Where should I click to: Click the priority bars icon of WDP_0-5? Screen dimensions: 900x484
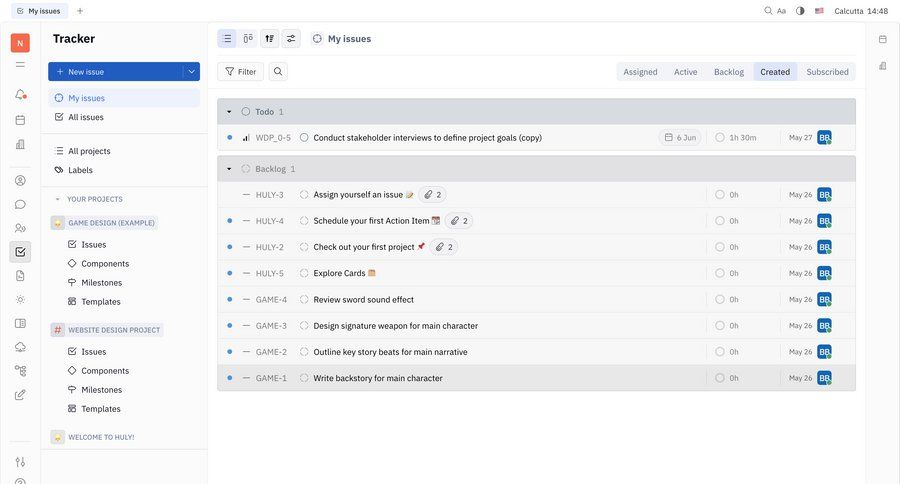246,138
